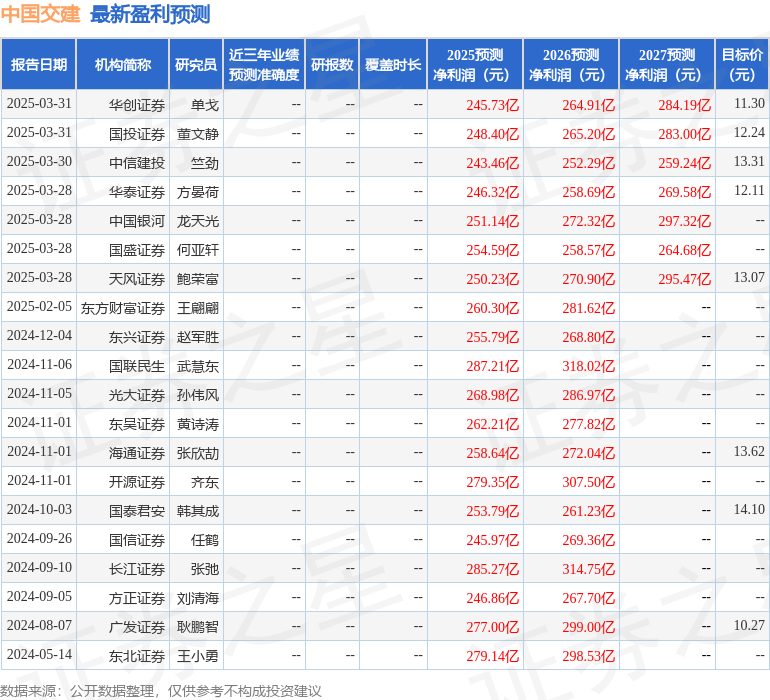Select the 近三年业绩预测准确度 column header

coord(264,64)
